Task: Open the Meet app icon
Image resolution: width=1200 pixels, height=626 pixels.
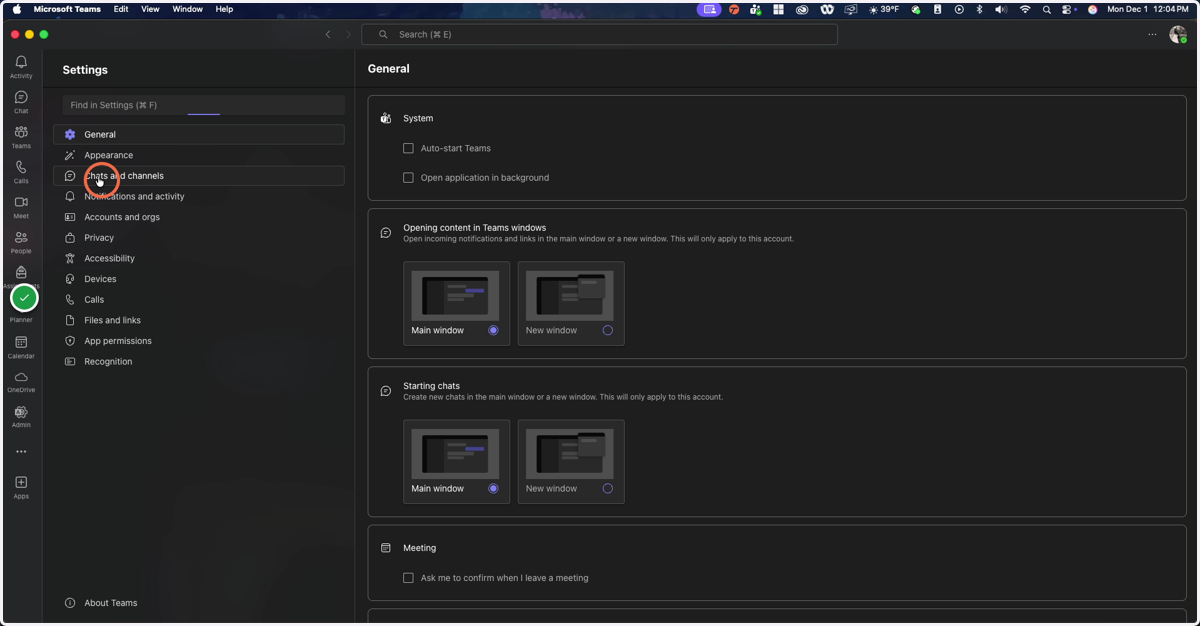Action: click(21, 207)
